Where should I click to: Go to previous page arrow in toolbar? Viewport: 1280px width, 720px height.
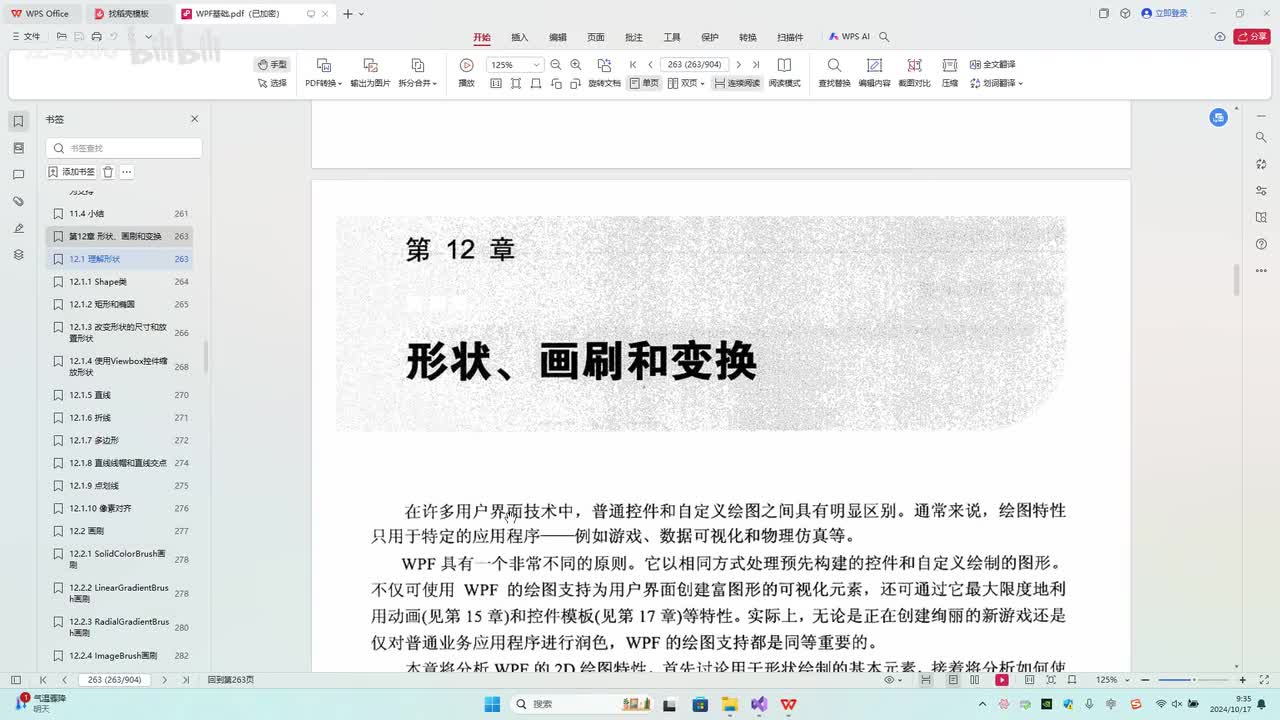pyautogui.click(x=650, y=64)
